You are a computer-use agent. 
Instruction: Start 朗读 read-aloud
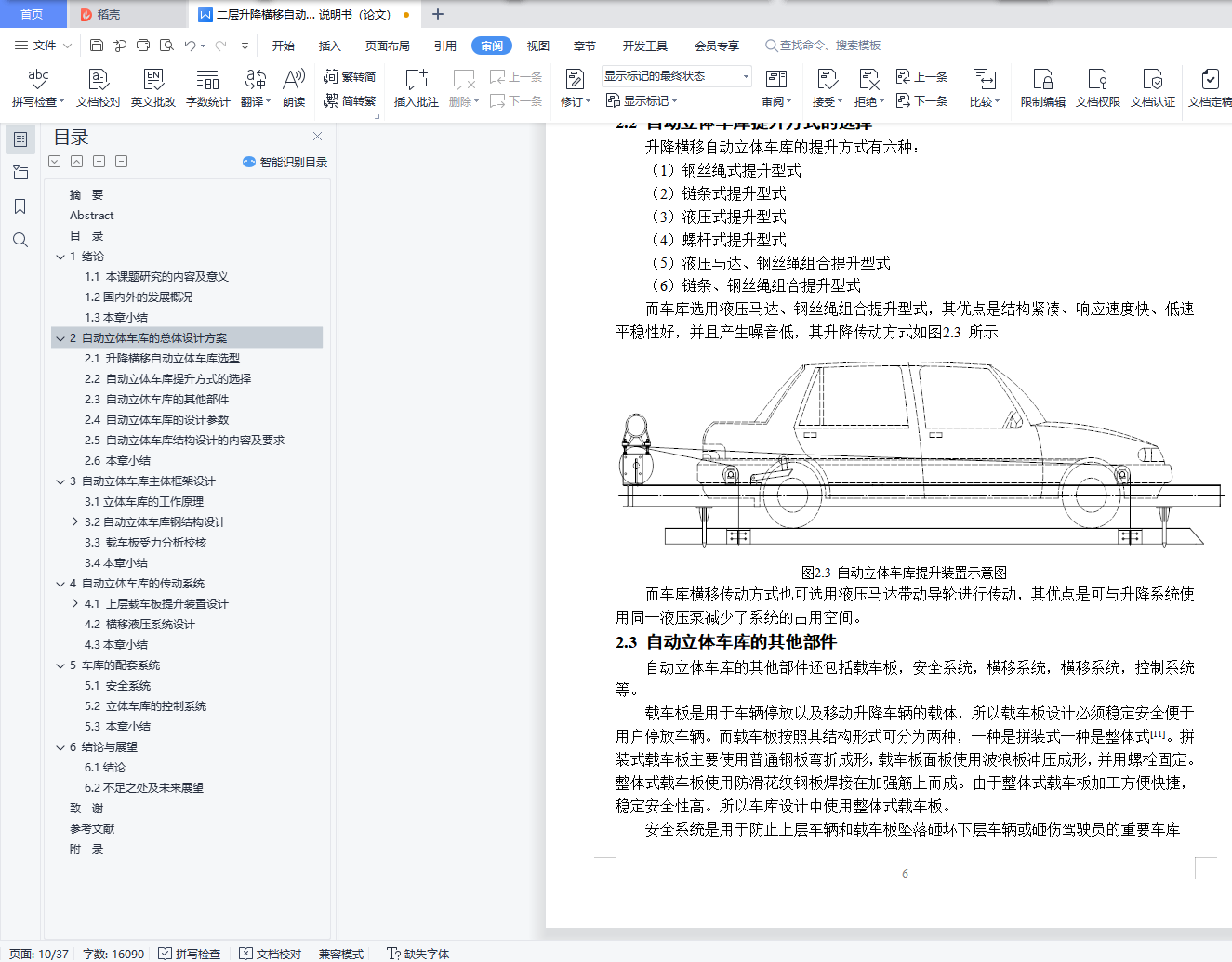(294, 88)
